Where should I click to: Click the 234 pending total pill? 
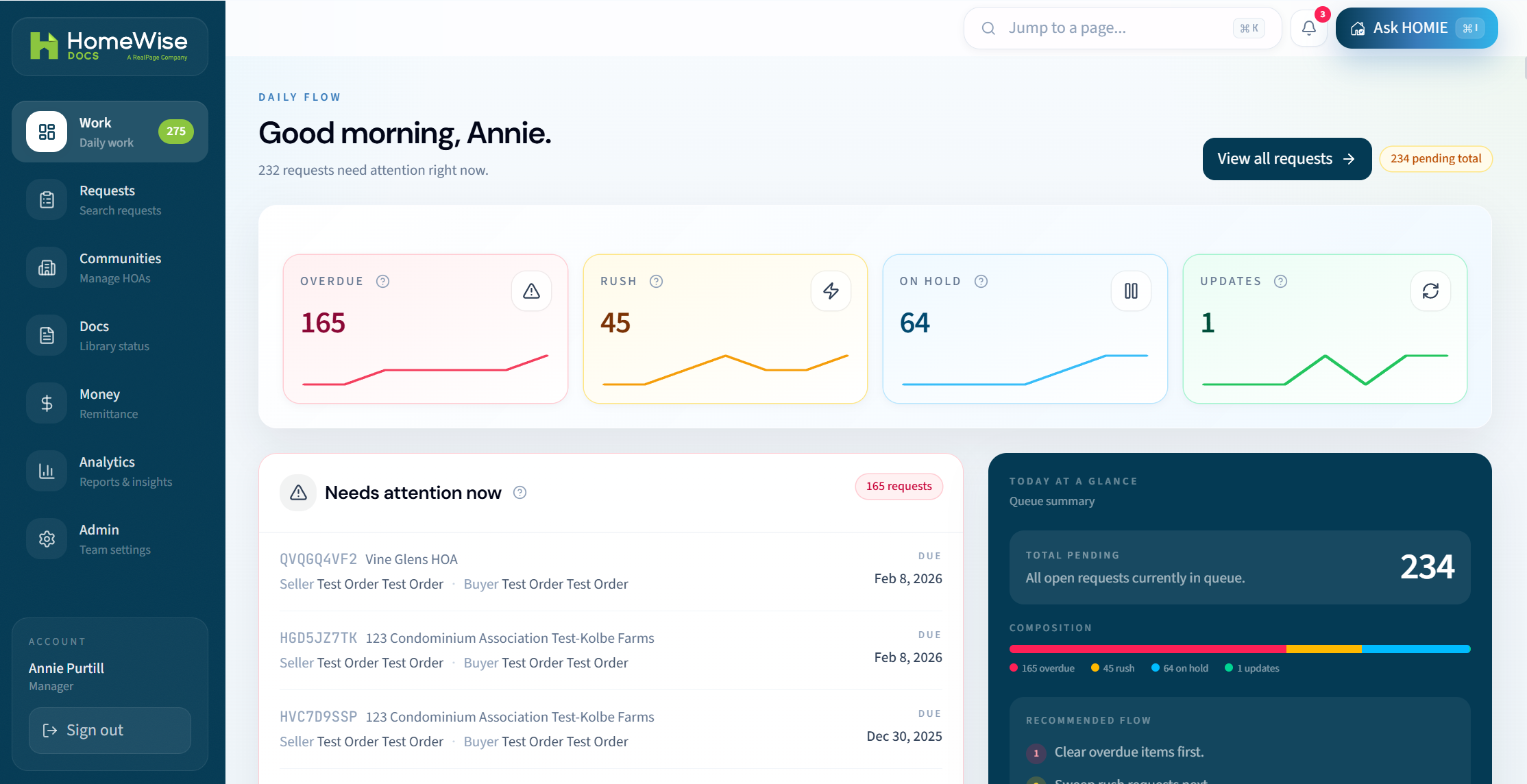1436,159
